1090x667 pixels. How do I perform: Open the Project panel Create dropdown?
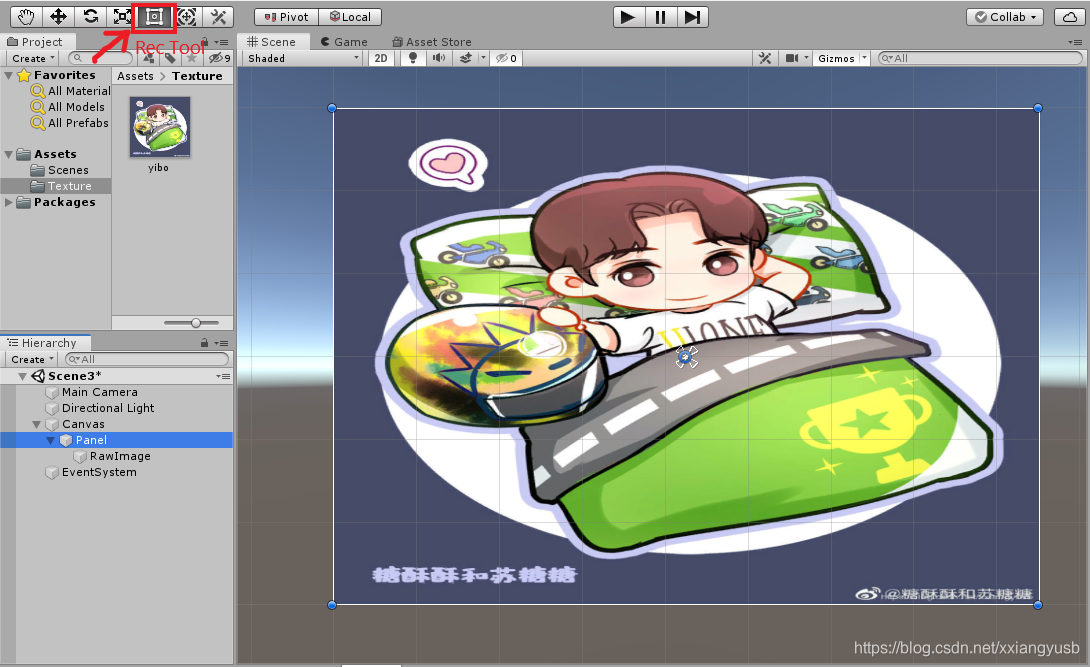pyautogui.click(x=33, y=58)
